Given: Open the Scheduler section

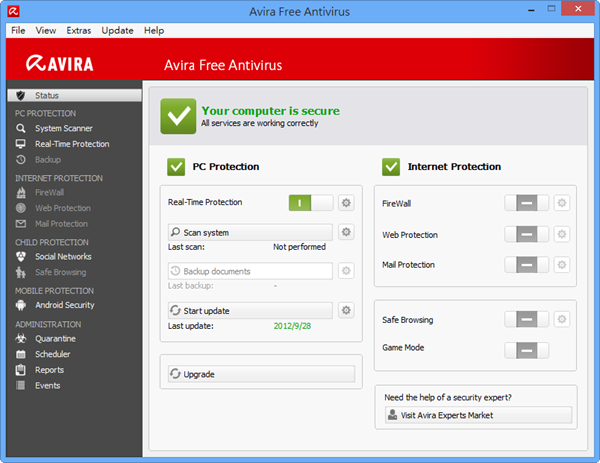Looking at the screenshot, I should pyautogui.click(x=55, y=354).
